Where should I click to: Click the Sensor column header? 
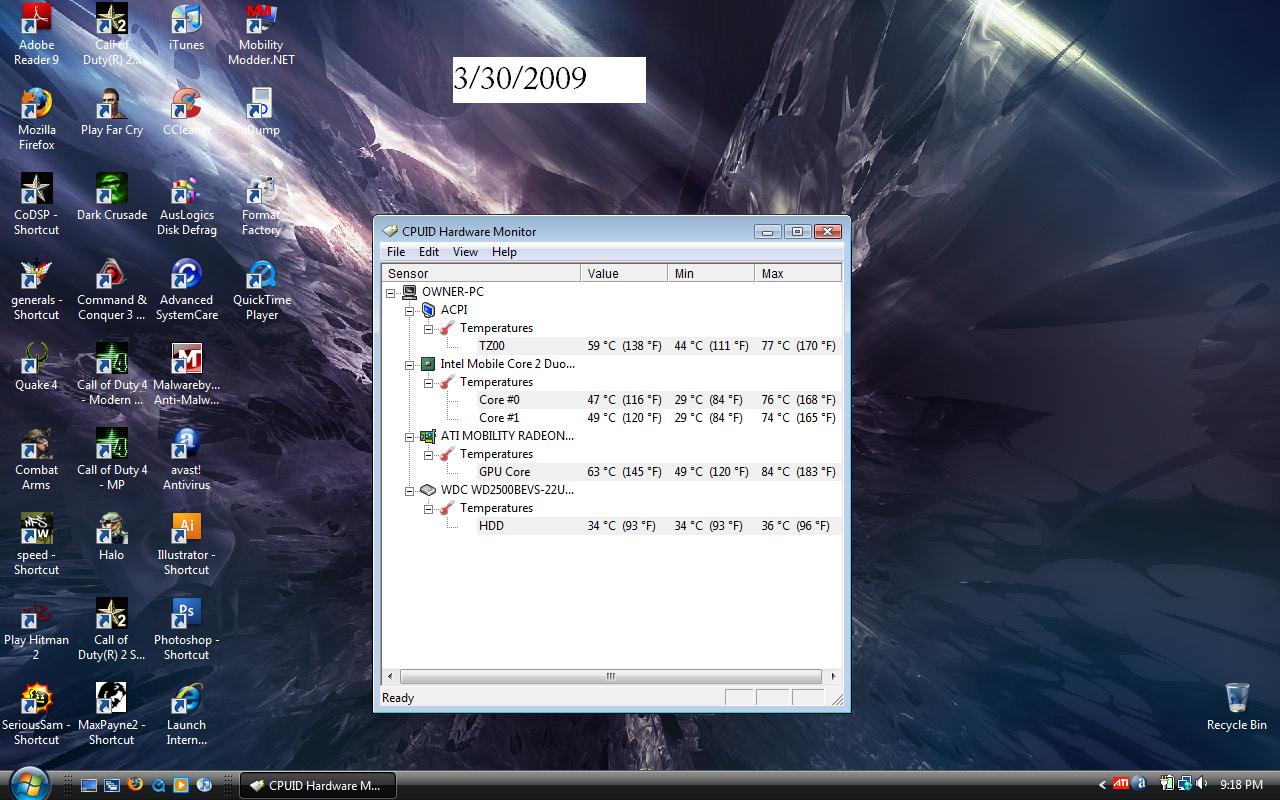point(481,273)
